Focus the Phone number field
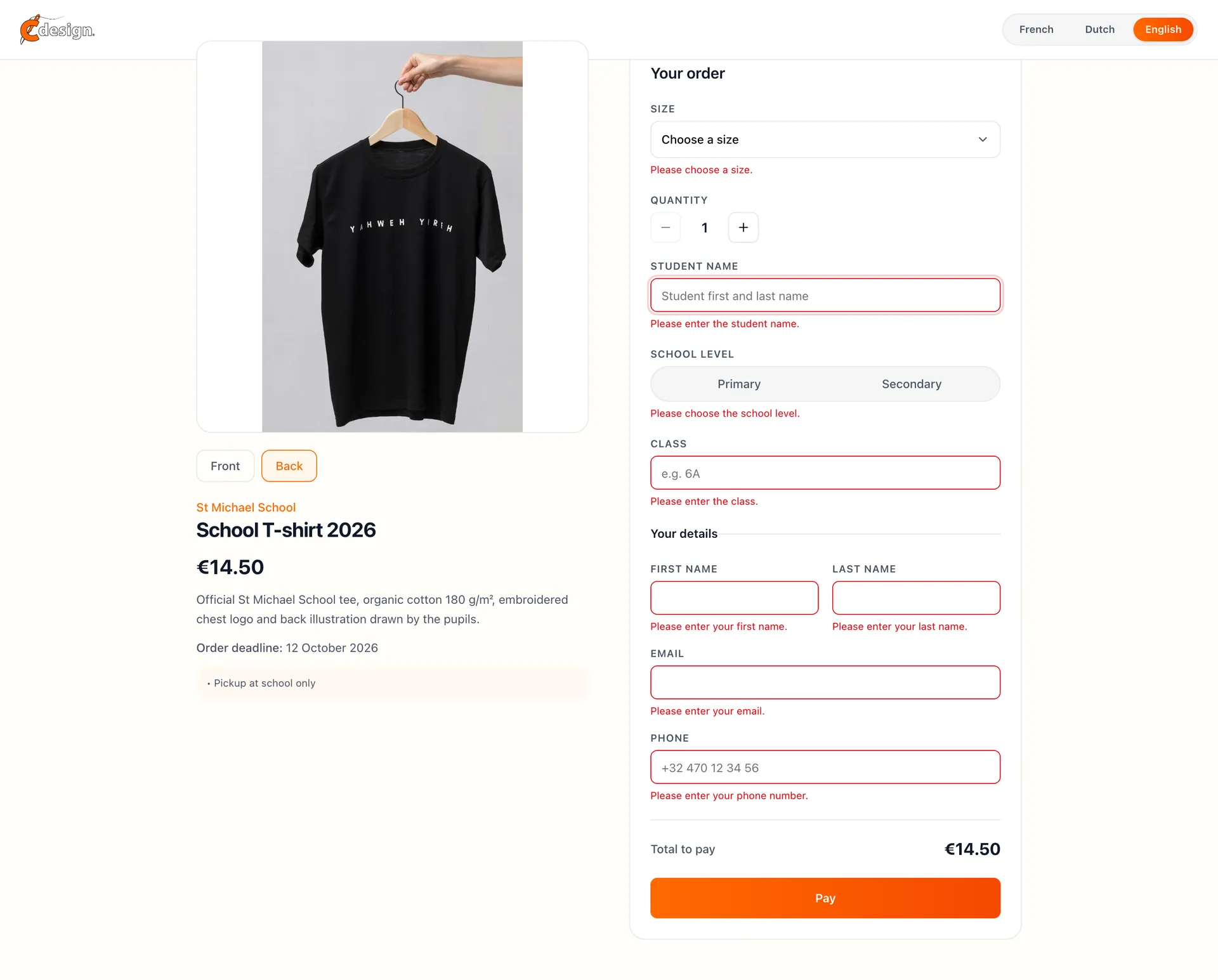 (x=825, y=768)
